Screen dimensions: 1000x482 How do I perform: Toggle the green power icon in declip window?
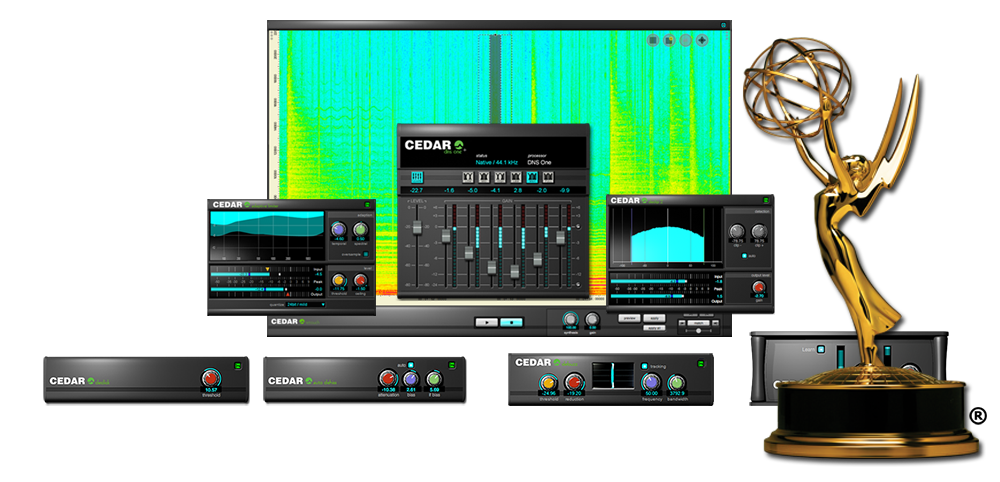[765, 201]
